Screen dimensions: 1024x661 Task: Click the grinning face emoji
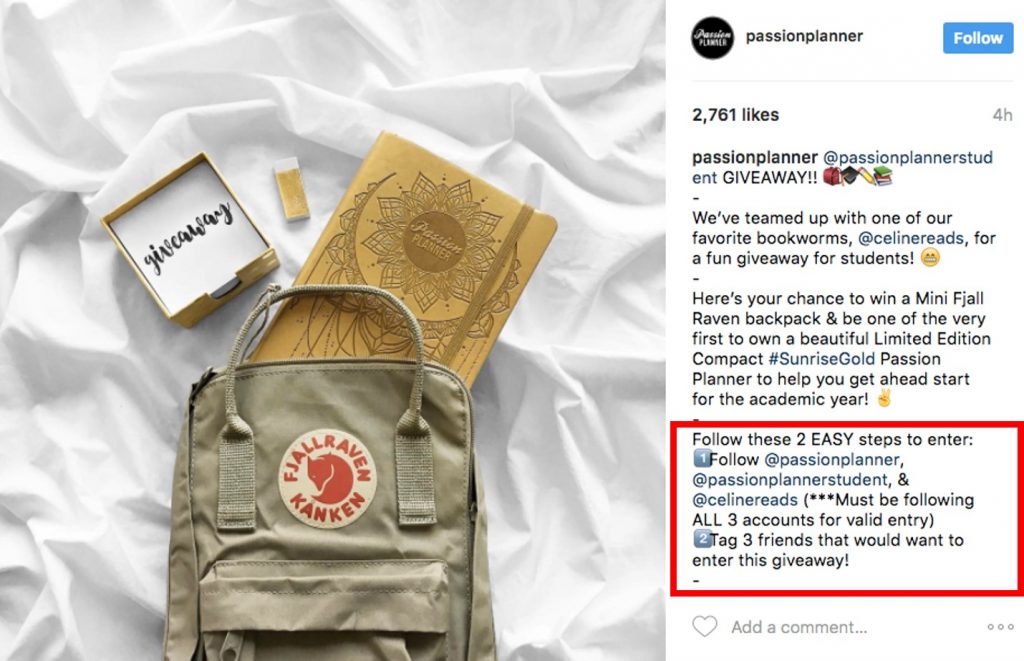click(x=930, y=257)
